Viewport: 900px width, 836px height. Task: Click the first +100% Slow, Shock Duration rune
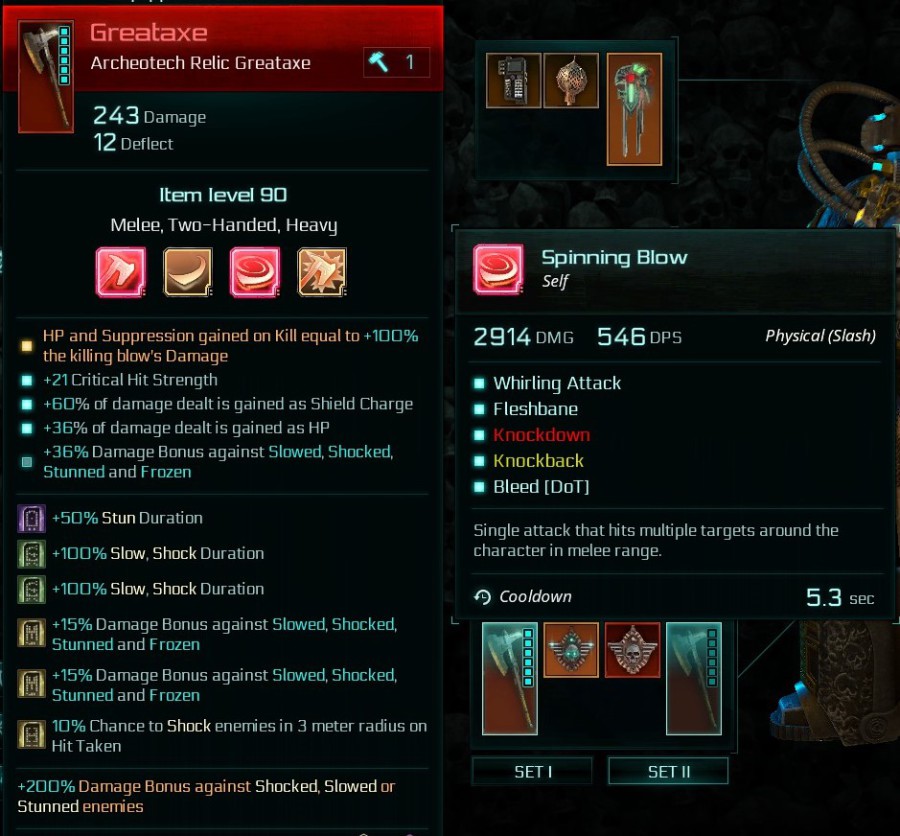pyautogui.click(x=32, y=554)
